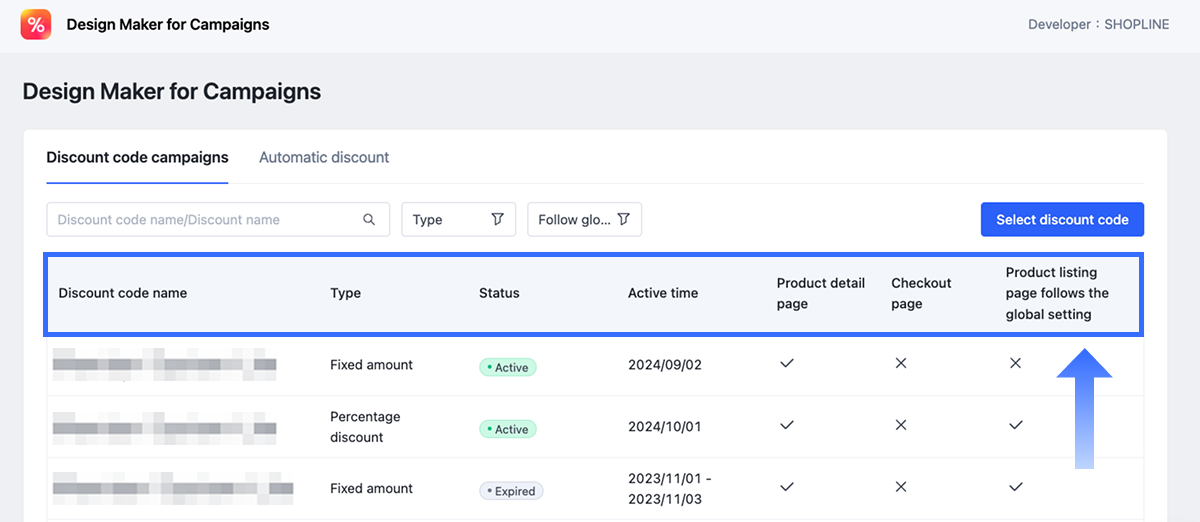This screenshot has height=522, width=1200.
Task: Click the Active time column header
Action: point(662,293)
